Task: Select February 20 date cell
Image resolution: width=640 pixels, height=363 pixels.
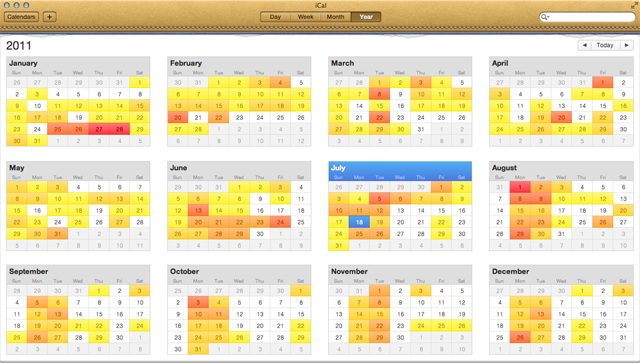Action: tap(178, 117)
